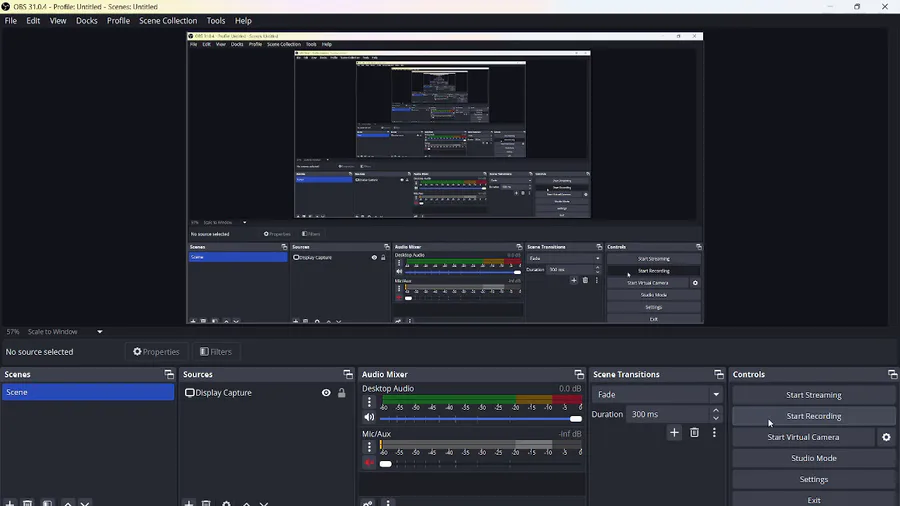Click the 57% zoom value
Viewport: 900px width, 506px height.
click(x=13, y=332)
